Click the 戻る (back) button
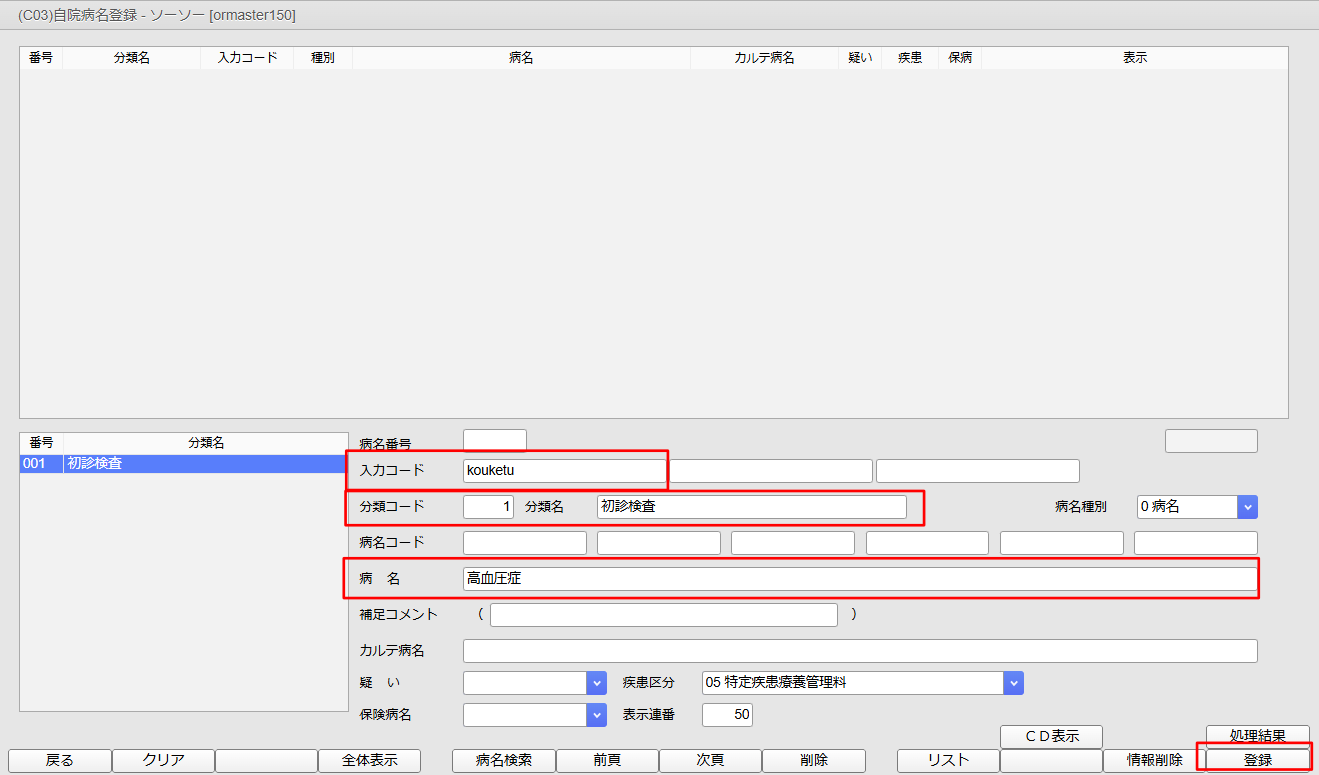 tap(59, 760)
